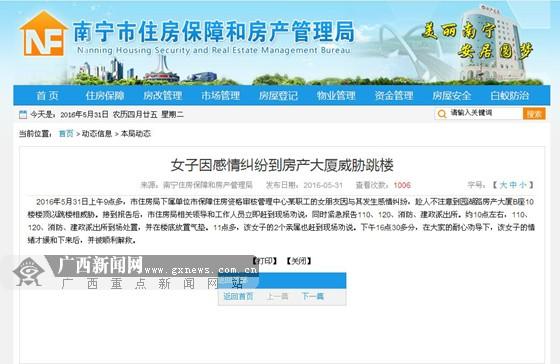Open the 首页 navigation item
This screenshot has width=560, height=364.
[x=47, y=95]
